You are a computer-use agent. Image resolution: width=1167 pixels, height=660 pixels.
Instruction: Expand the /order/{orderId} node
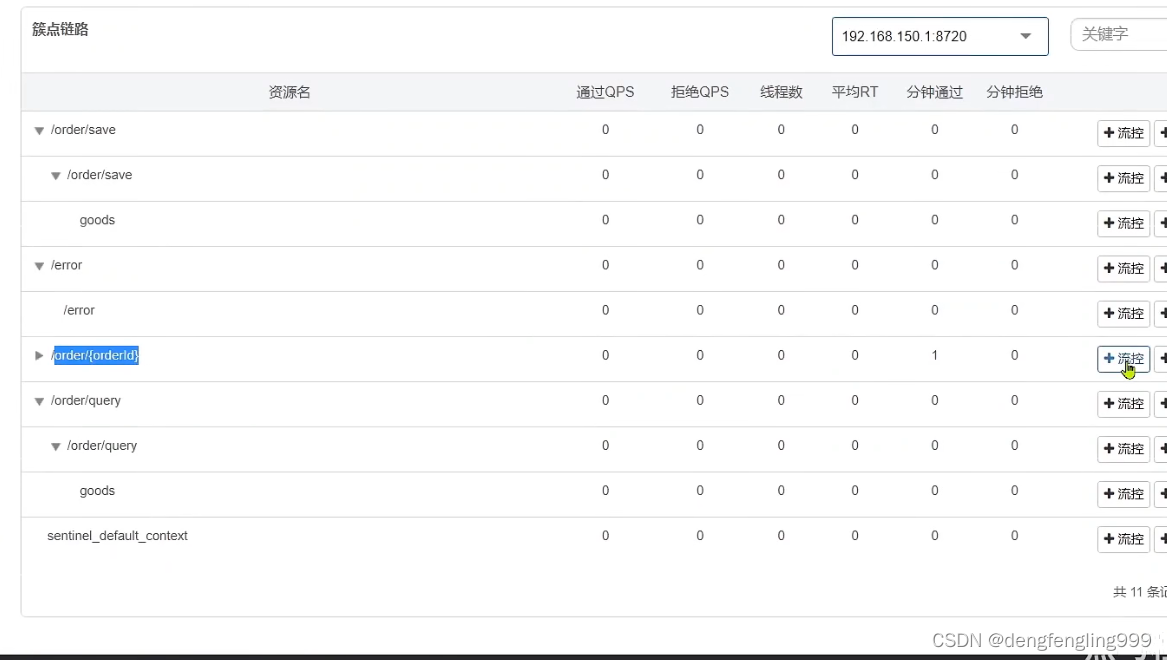pyautogui.click(x=39, y=356)
